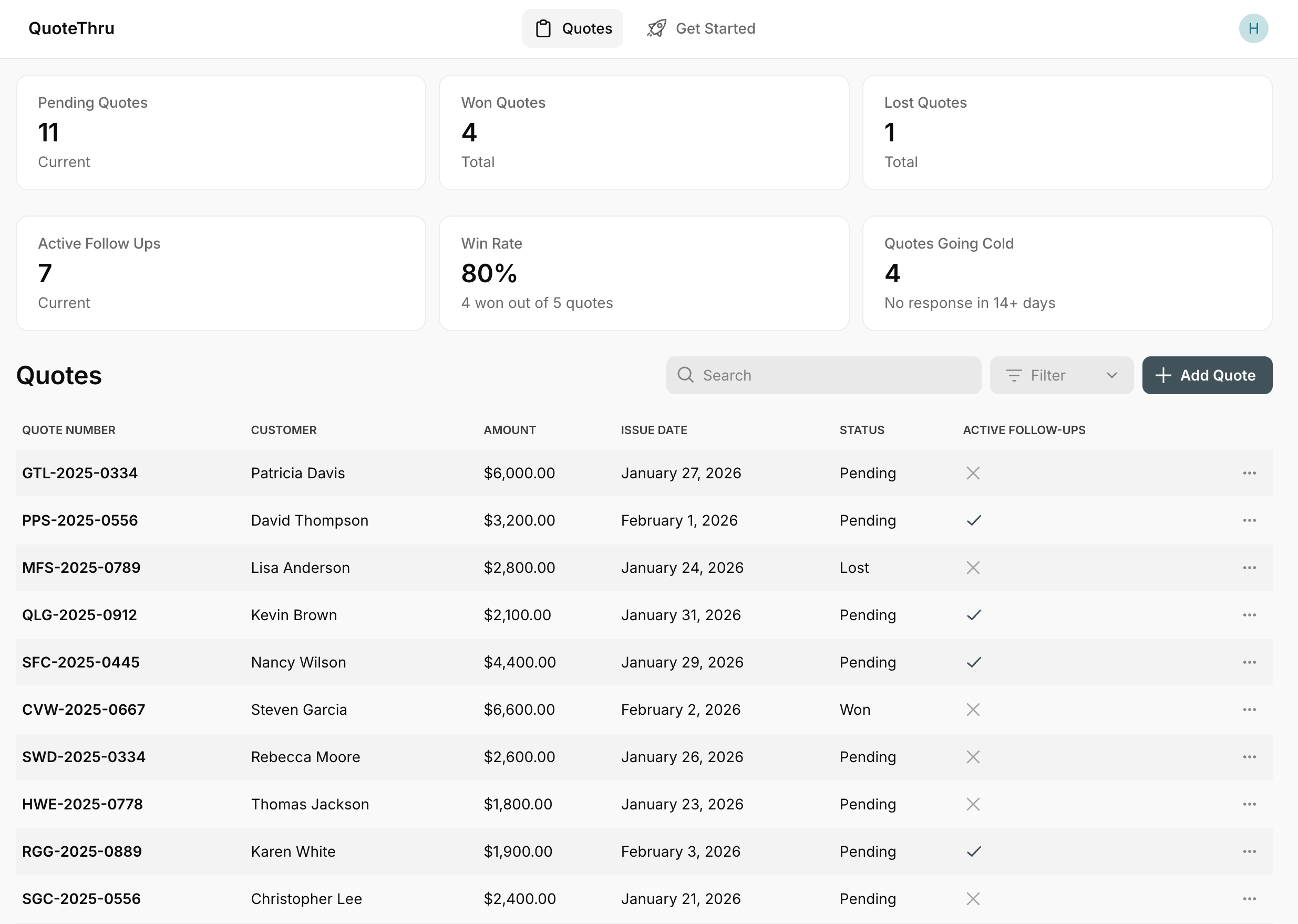Click the search magnifier icon
Viewport: 1298px width, 924px height.
(x=686, y=375)
